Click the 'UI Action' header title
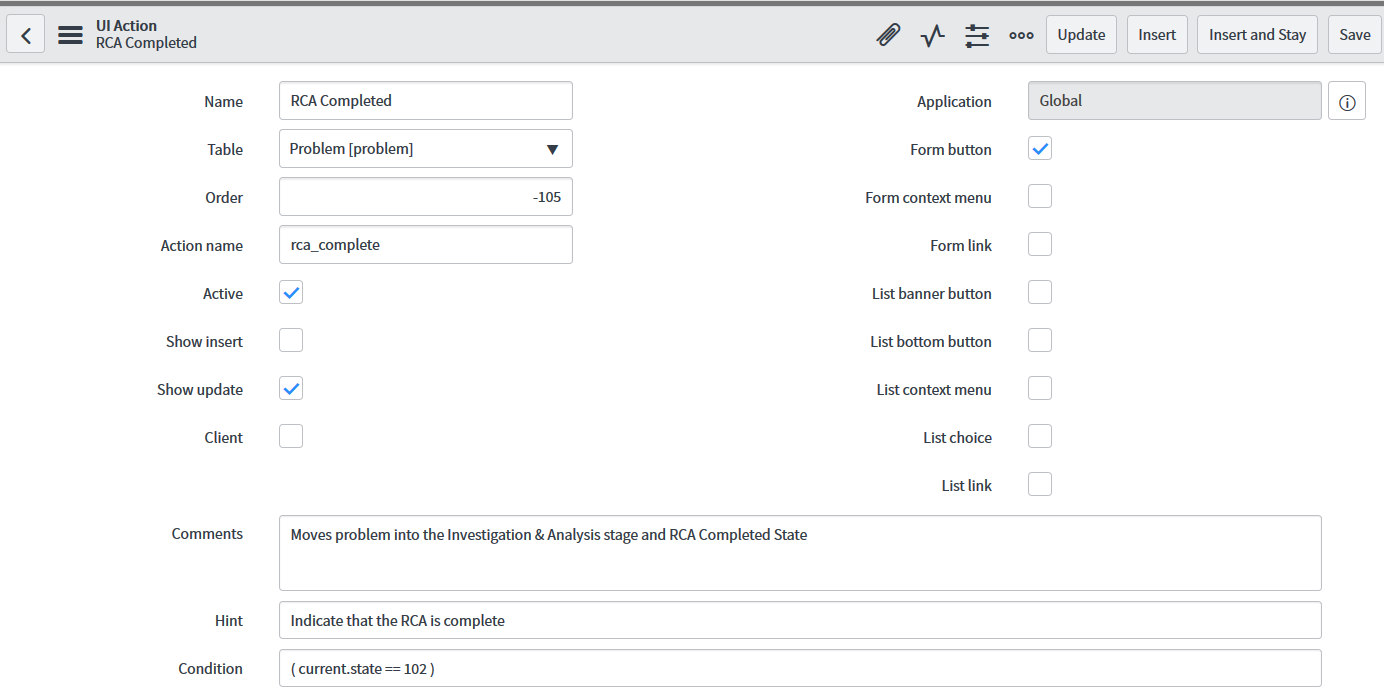The width and height of the screenshot is (1384, 687). pyautogui.click(x=126, y=26)
